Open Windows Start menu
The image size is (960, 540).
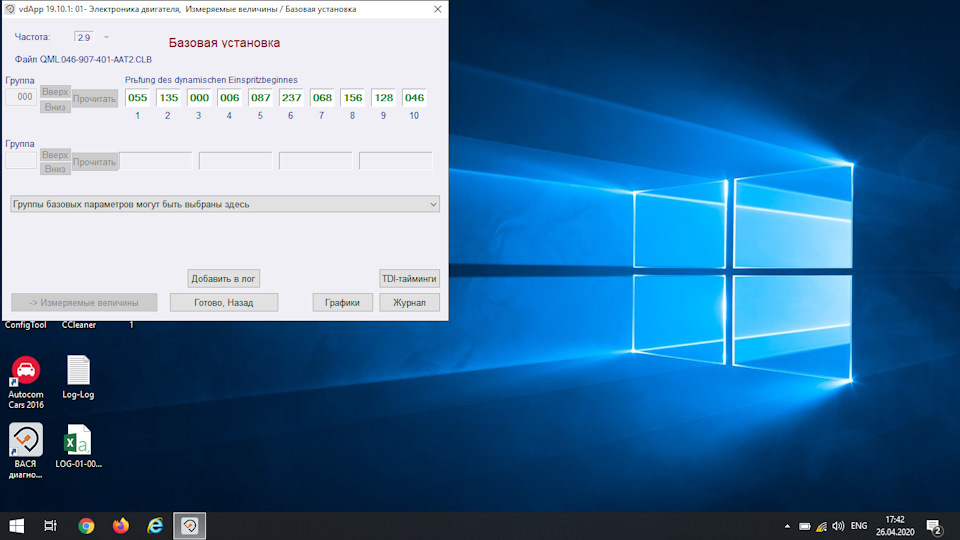pyautogui.click(x=17, y=526)
